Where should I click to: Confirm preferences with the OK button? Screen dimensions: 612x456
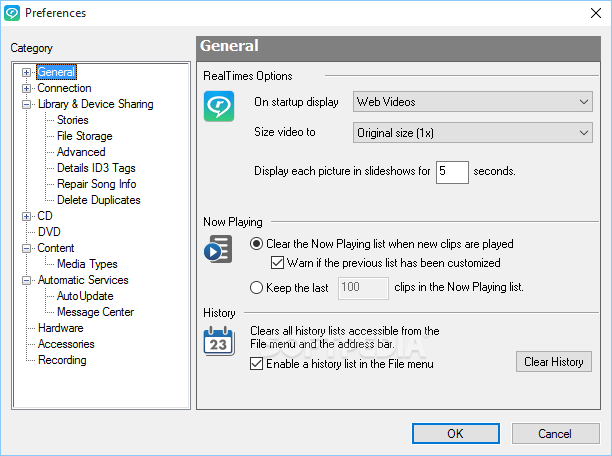click(455, 434)
